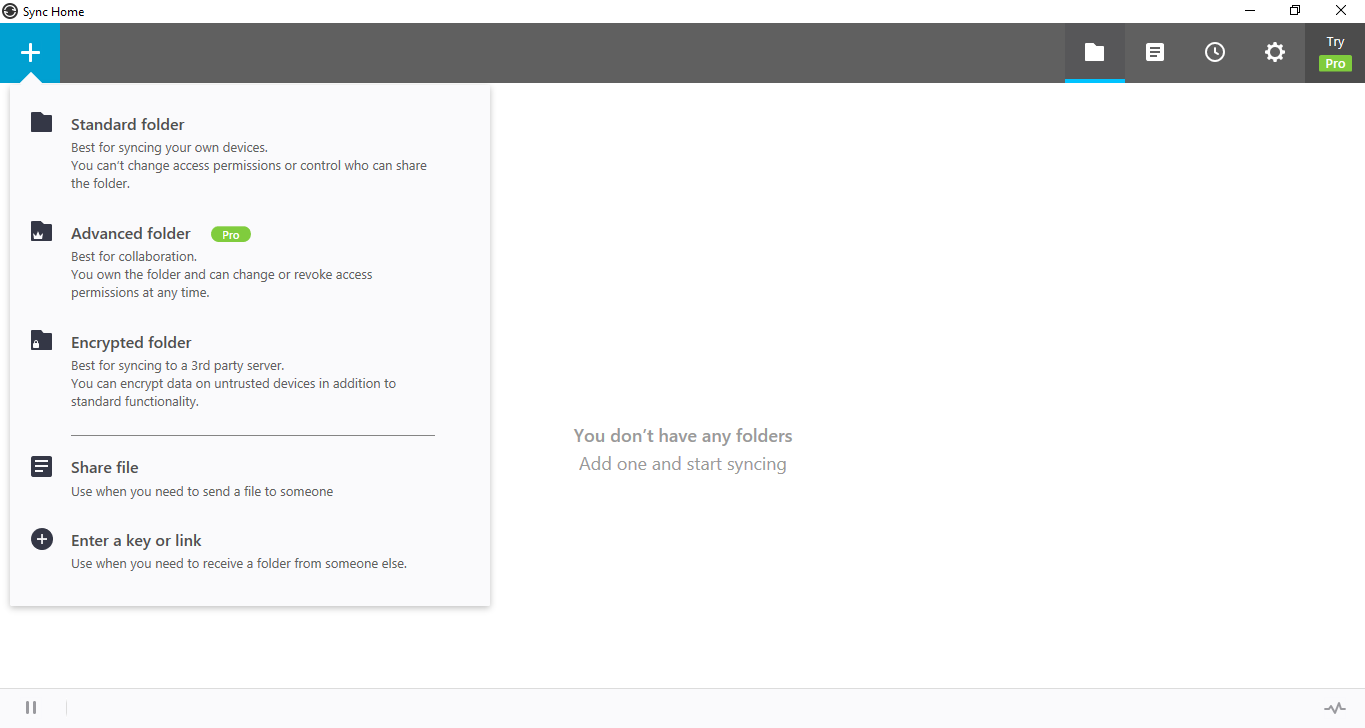Open the Shared files view icon
The image size is (1365, 728).
coord(1154,52)
